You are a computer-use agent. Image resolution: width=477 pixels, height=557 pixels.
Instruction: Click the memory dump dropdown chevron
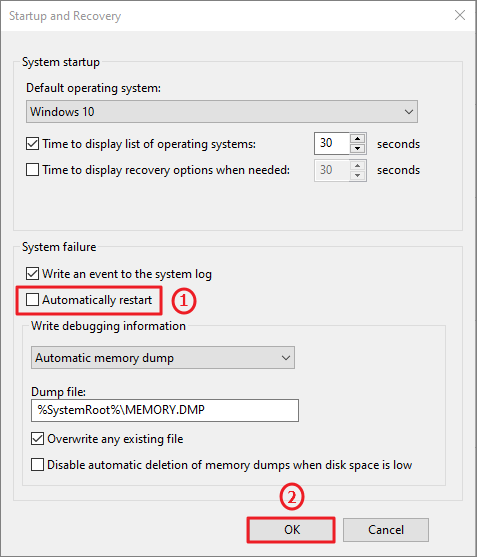click(x=286, y=358)
